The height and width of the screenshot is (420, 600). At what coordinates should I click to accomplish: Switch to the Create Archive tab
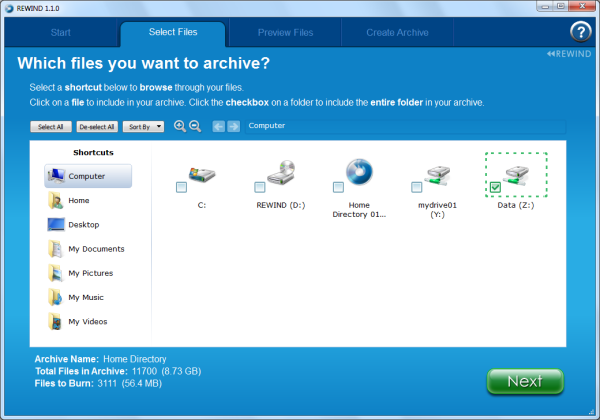point(397,33)
